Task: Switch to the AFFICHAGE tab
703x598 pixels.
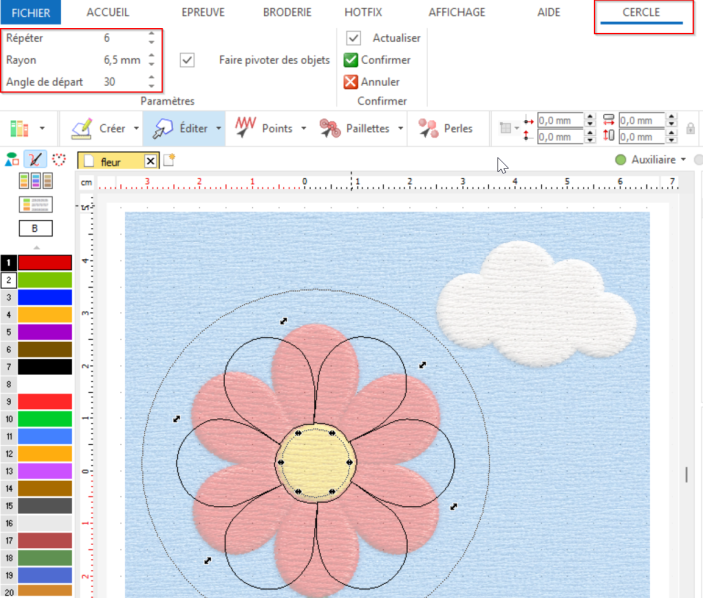Action: 456,13
